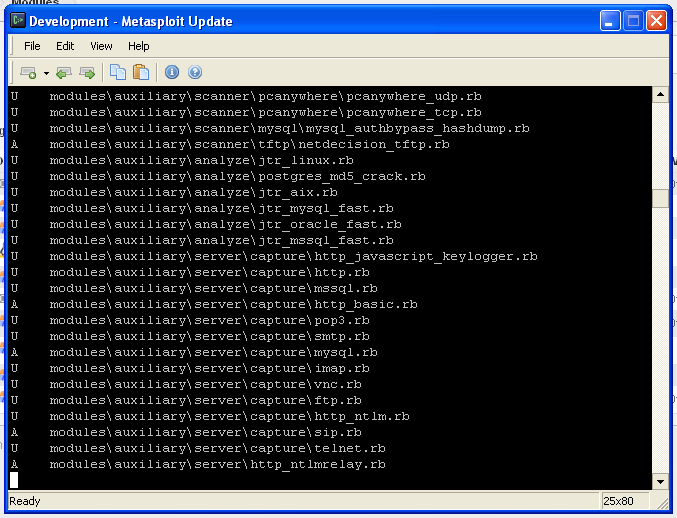Click the line capture\mysql.rb
The image size is (677, 518).
coord(194,352)
